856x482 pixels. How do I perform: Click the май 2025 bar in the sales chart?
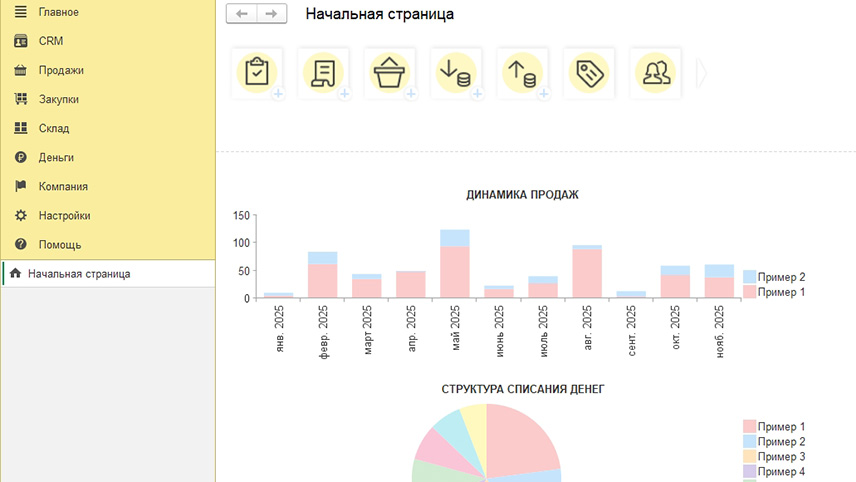point(455,264)
